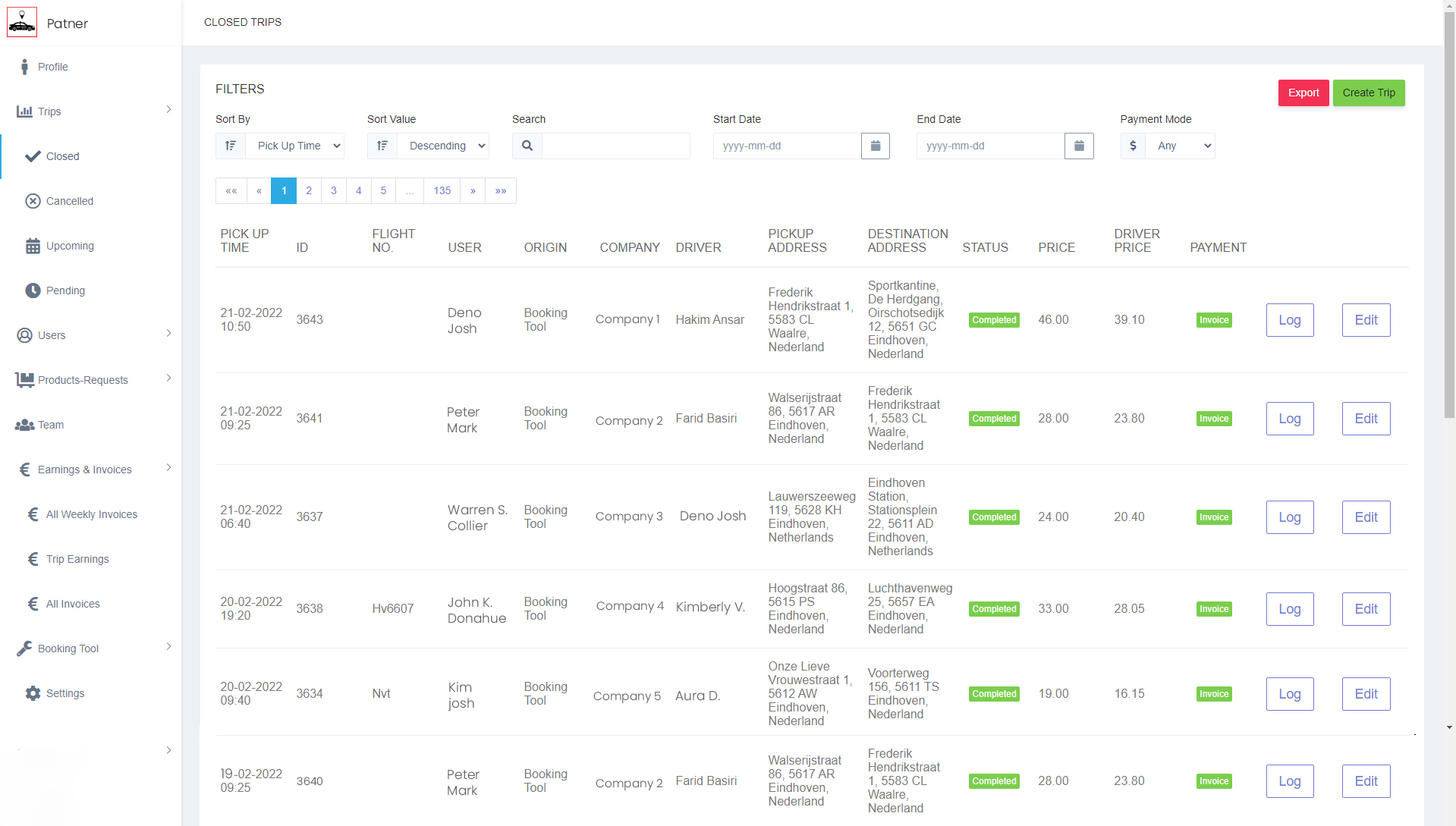Open the Payment Mode Any dropdown

pos(1181,146)
